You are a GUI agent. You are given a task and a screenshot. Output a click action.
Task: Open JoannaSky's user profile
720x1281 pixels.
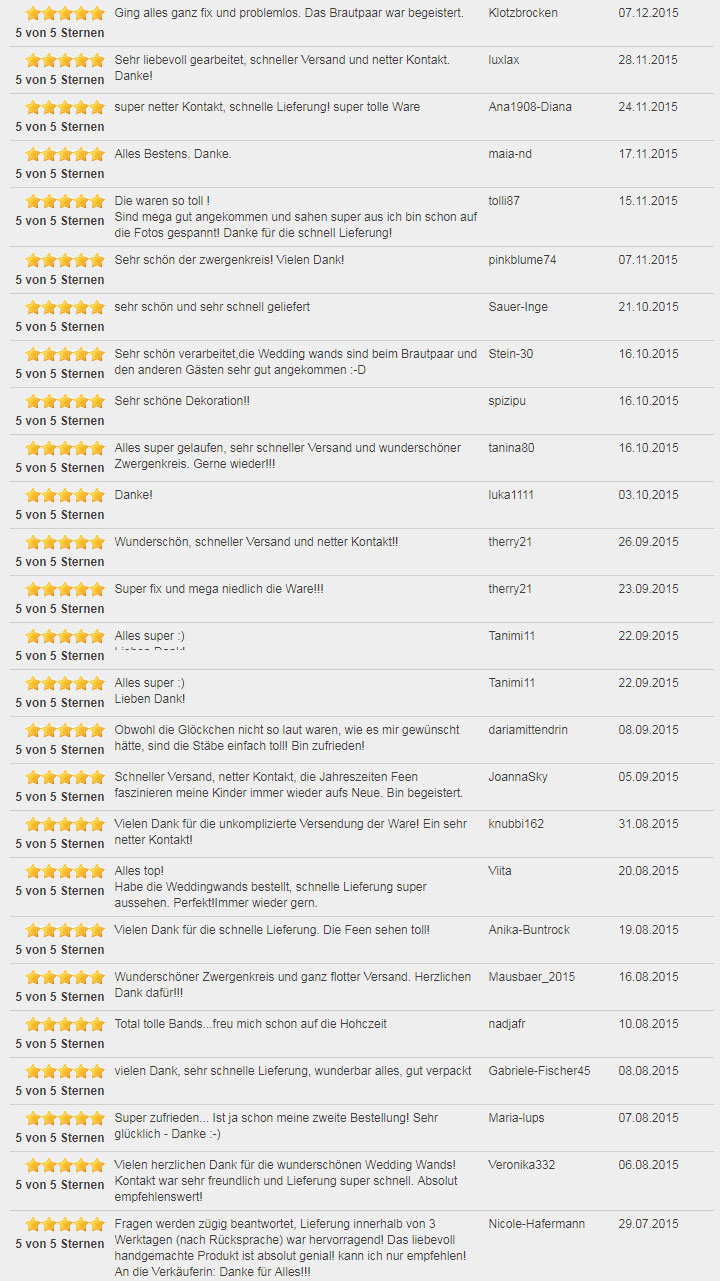518,777
